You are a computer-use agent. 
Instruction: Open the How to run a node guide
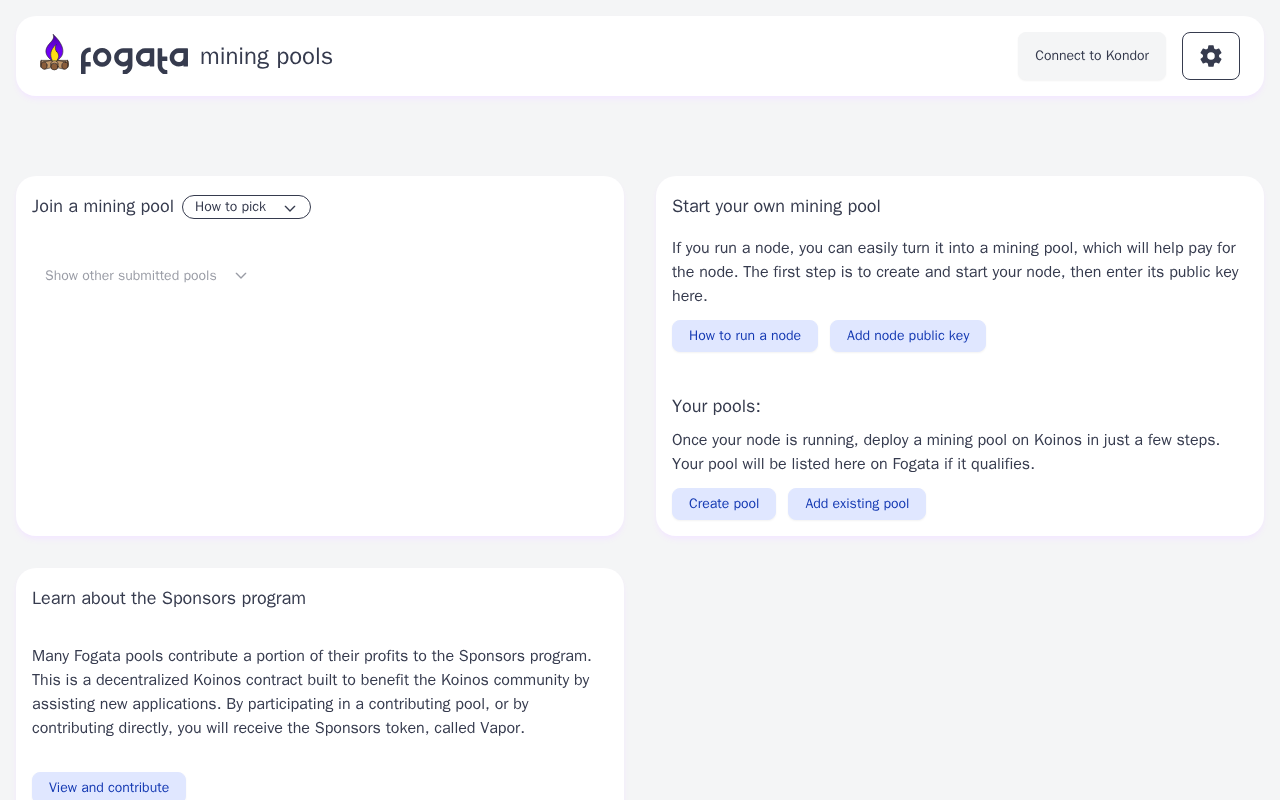click(744, 336)
